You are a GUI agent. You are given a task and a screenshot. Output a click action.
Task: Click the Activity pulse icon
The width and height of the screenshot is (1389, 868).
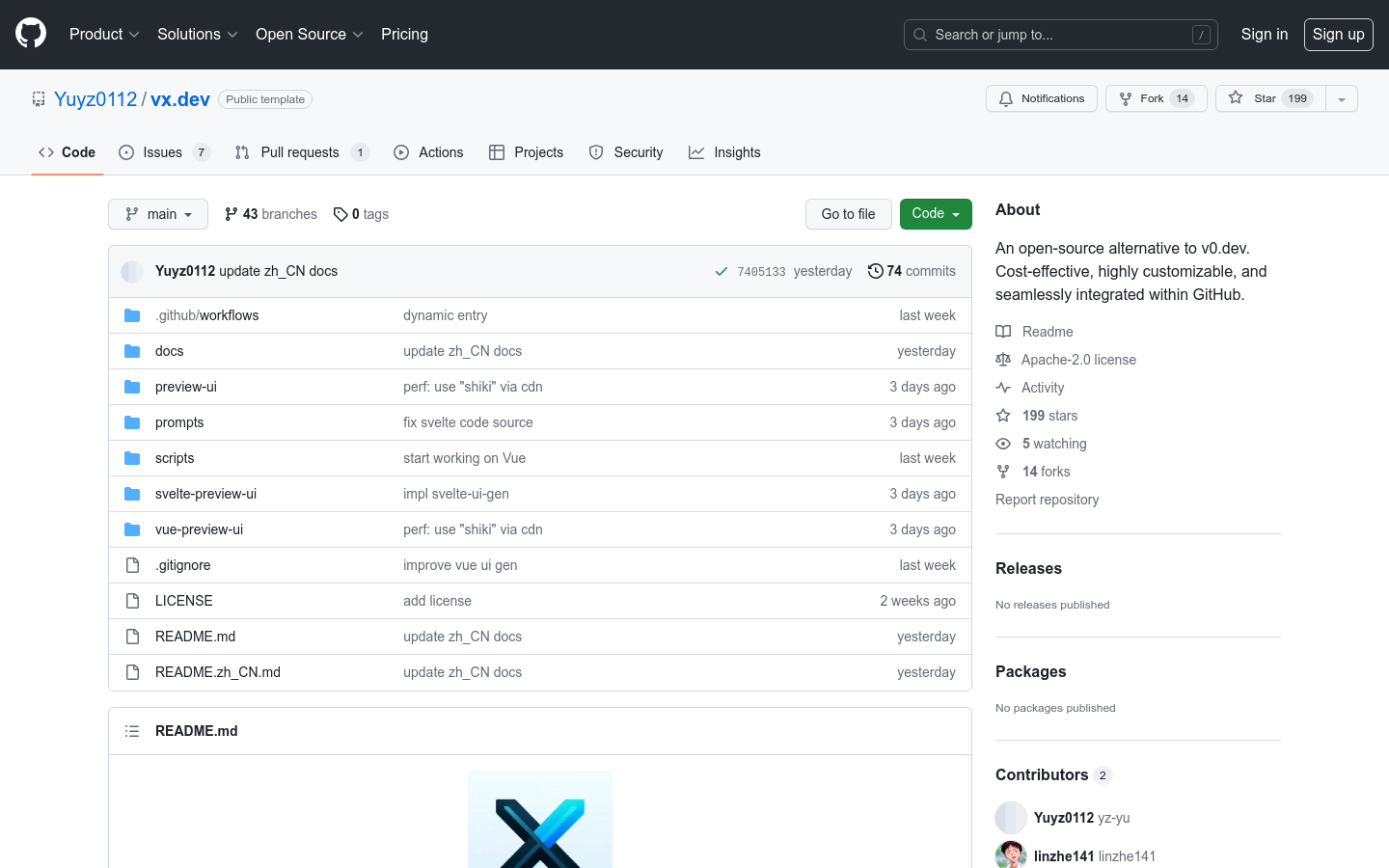(x=1003, y=388)
